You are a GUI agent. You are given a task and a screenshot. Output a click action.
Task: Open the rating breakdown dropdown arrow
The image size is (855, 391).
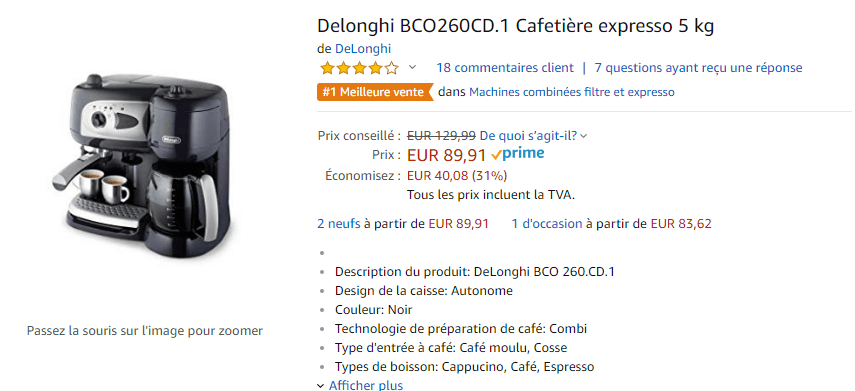(x=413, y=68)
